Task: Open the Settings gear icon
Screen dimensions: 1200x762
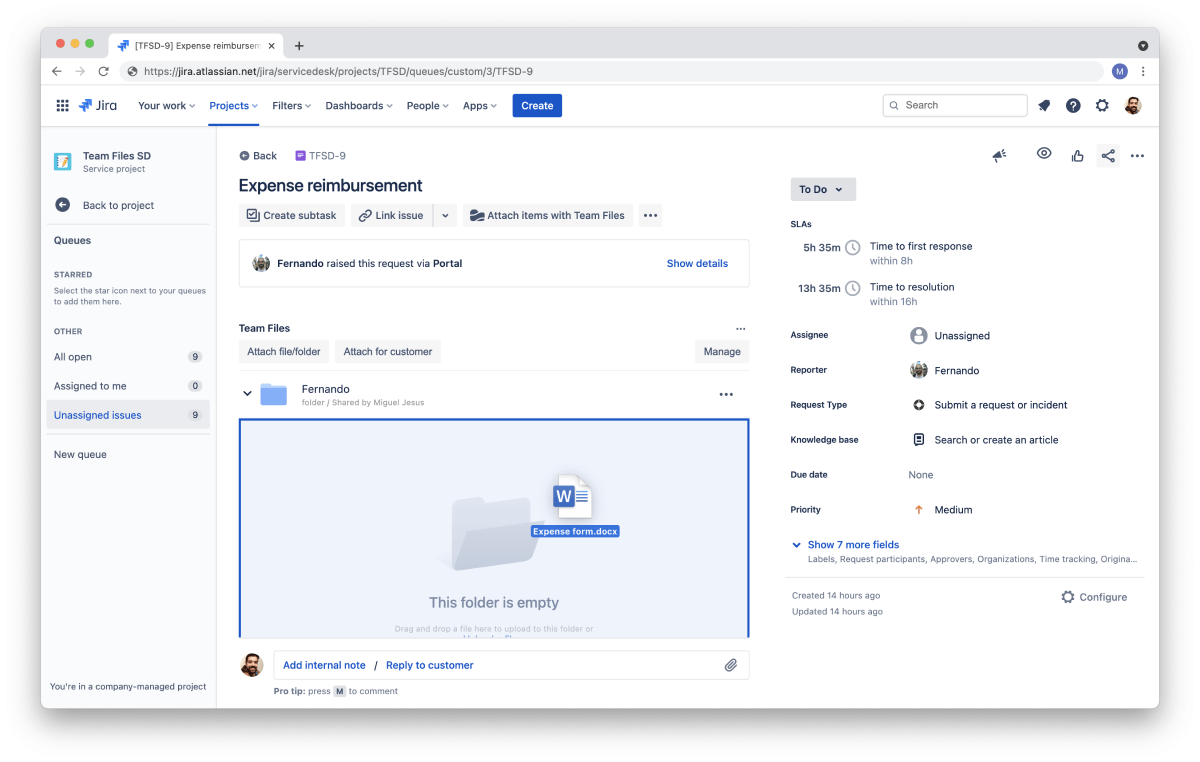Action: click(1102, 106)
